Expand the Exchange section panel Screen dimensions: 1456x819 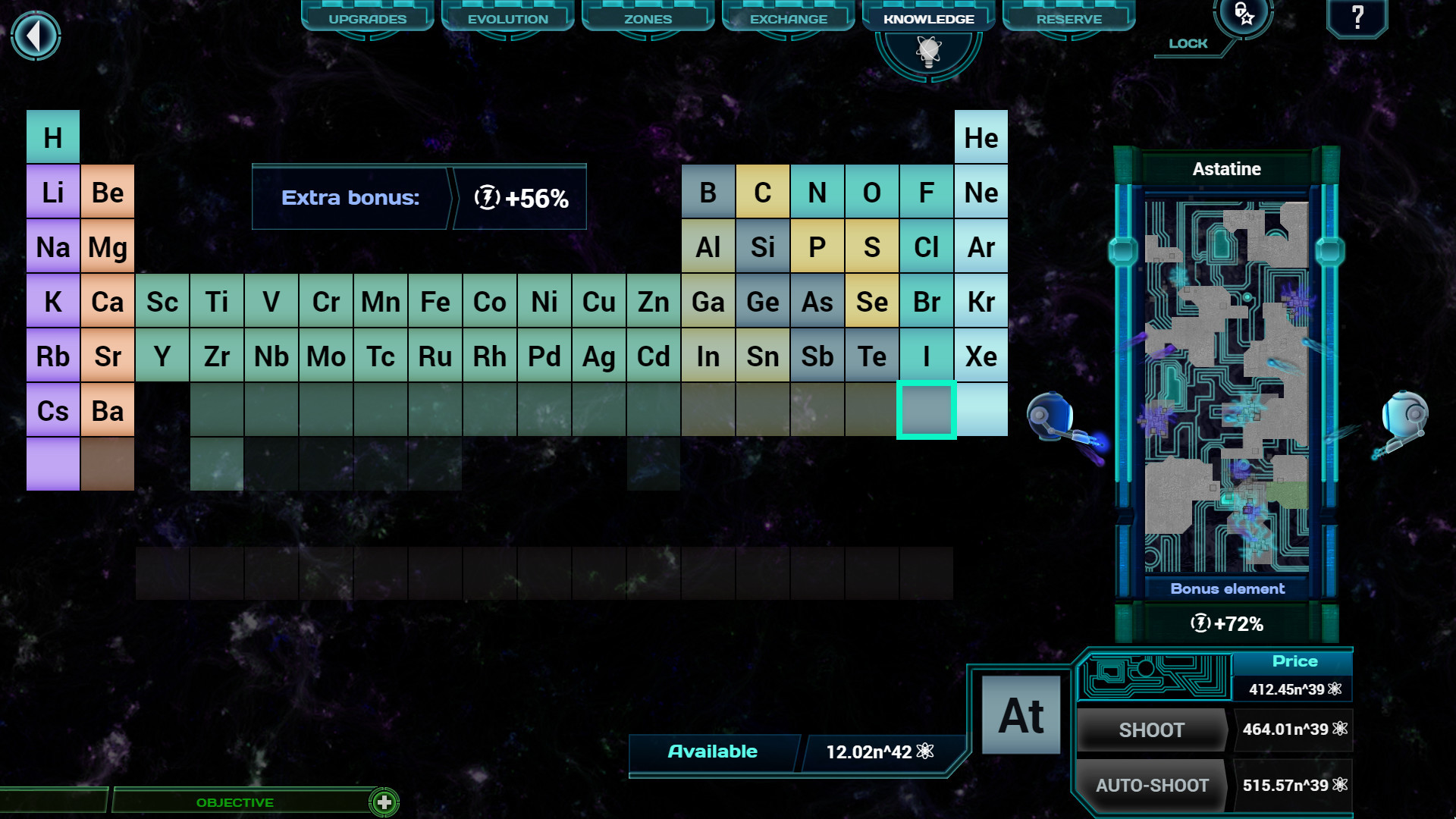[x=790, y=18]
